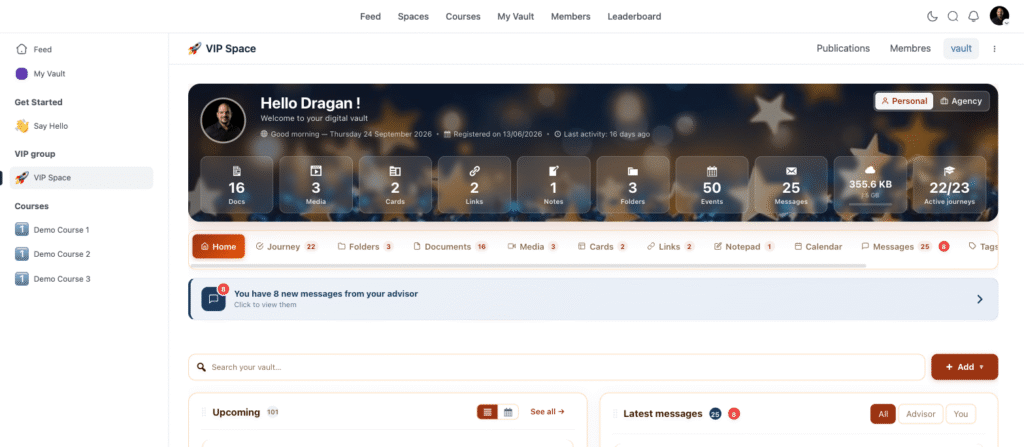Open the Messages tab

pyautogui.click(x=905, y=246)
